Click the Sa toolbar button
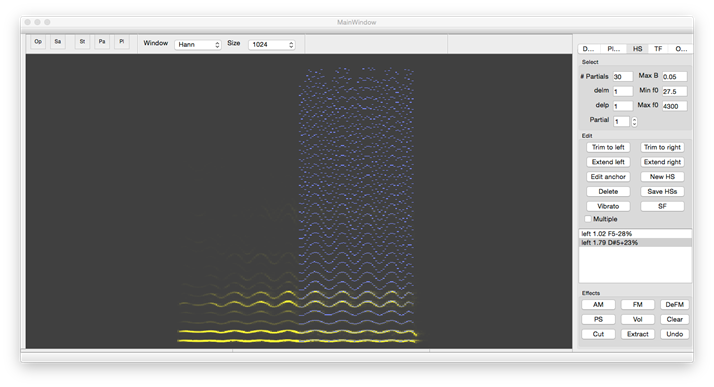This screenshot has width=714, height=387. pyautogui.click(x=58, y=42)
